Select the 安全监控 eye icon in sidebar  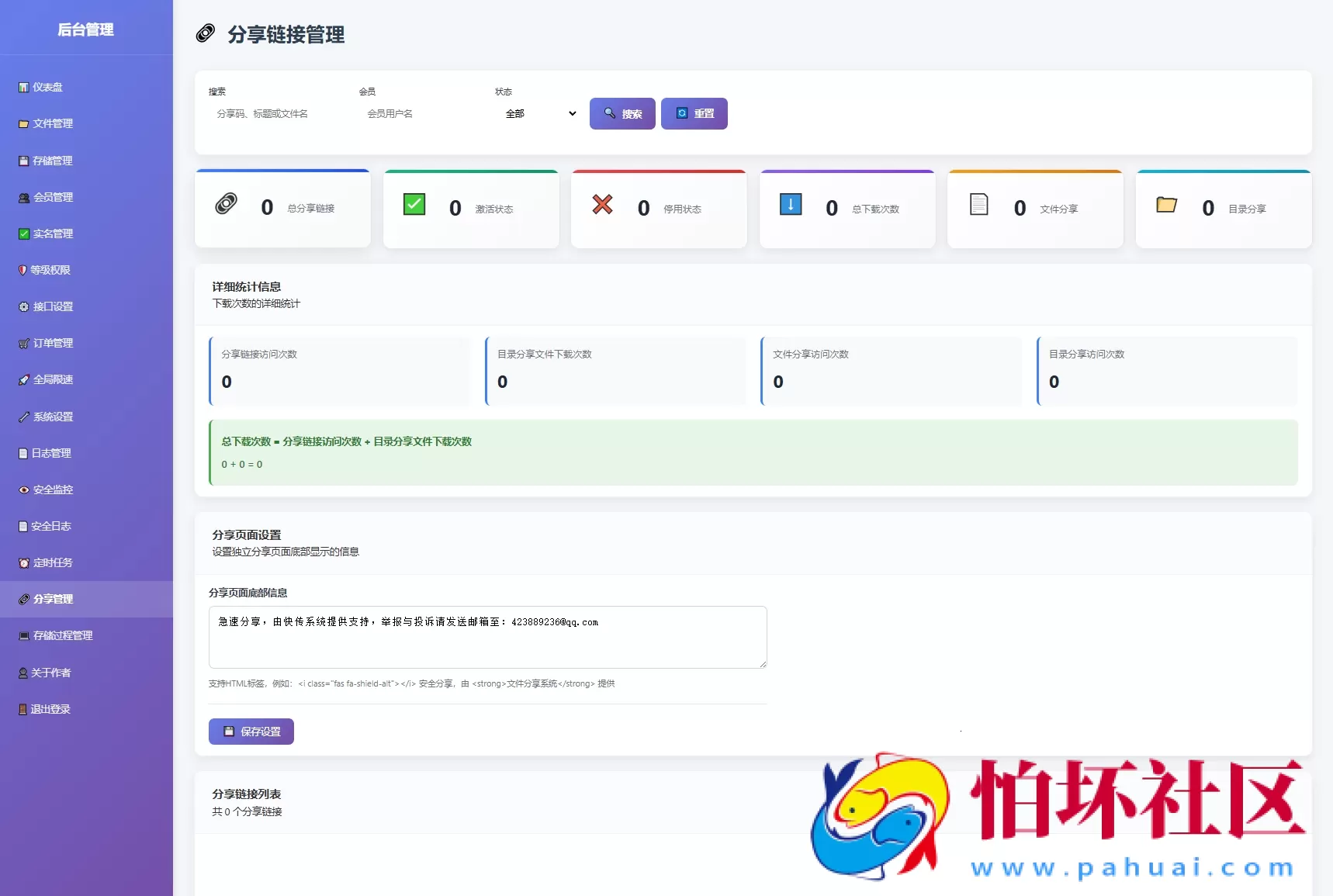23,489
